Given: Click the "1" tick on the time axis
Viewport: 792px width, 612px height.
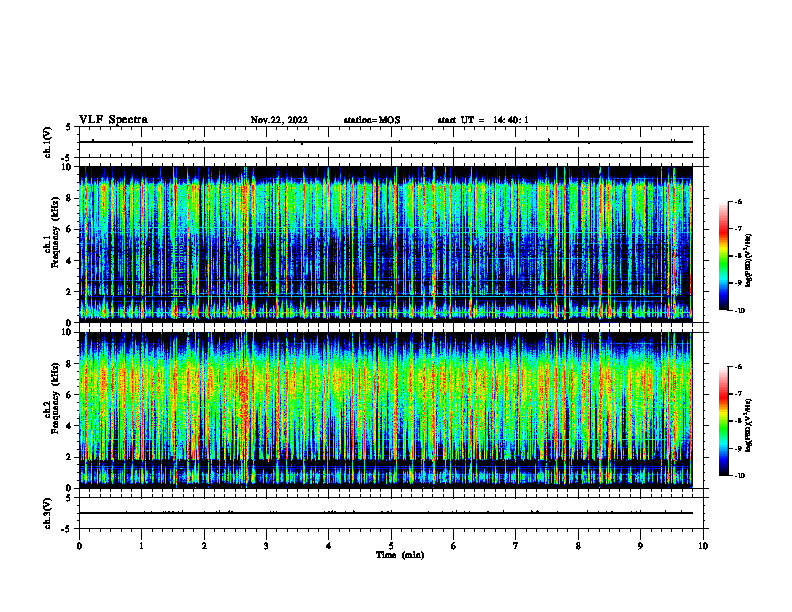Looking at the screenshot, I should [141, 546].
